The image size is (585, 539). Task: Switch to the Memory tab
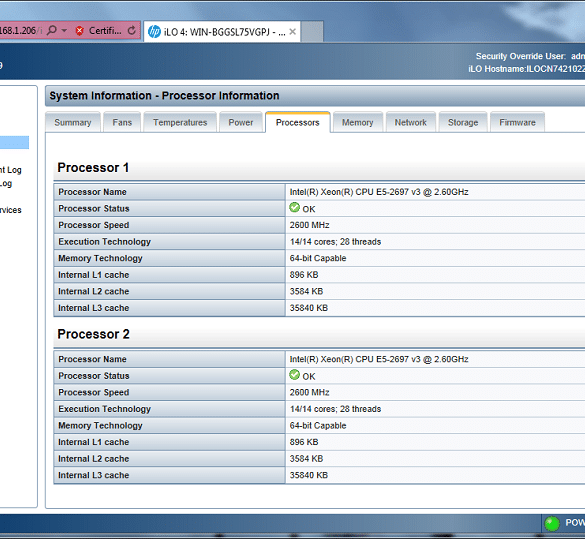coord(357,122)
